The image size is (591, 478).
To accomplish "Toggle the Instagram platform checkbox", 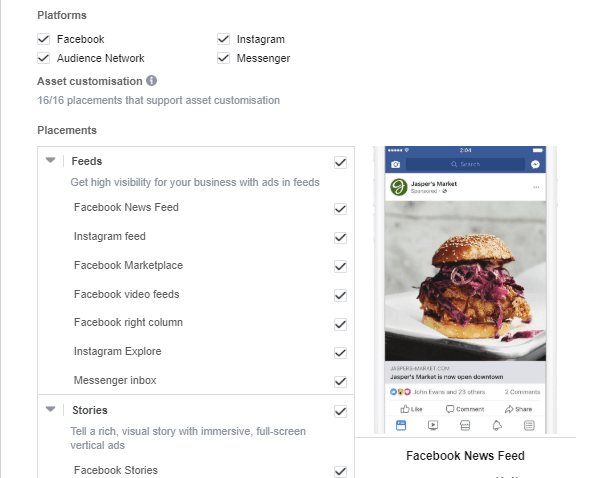I will pyautogui.click(x=224, y=39).
